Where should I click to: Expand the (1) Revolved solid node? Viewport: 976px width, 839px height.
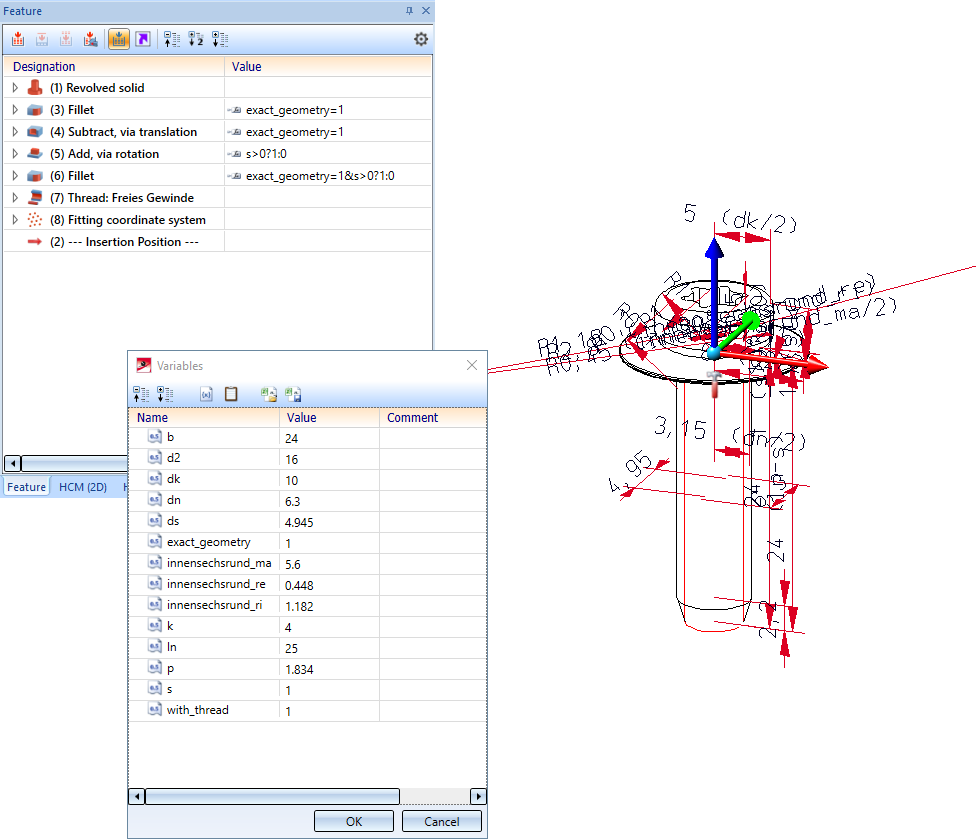coord(15,88)
